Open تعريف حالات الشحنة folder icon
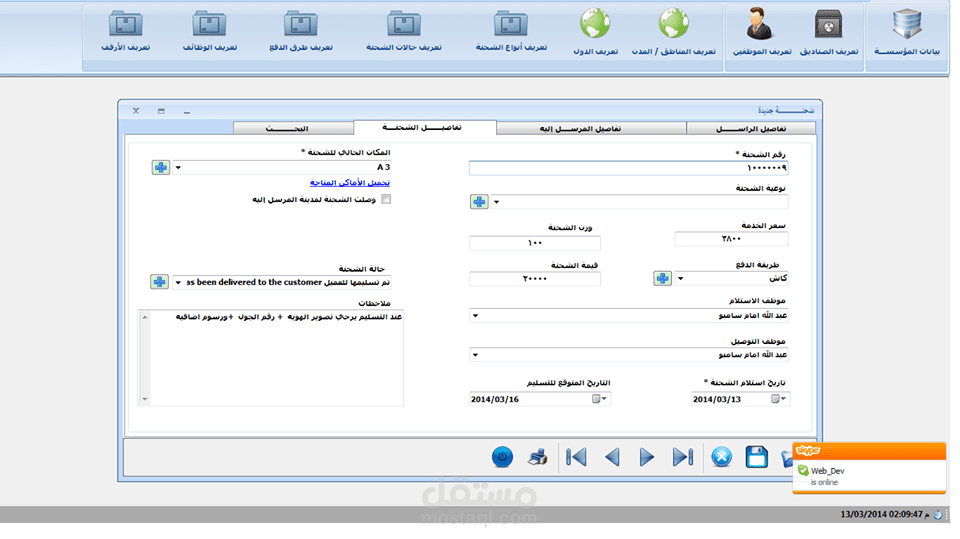960x539 pixels. [403, 29]
